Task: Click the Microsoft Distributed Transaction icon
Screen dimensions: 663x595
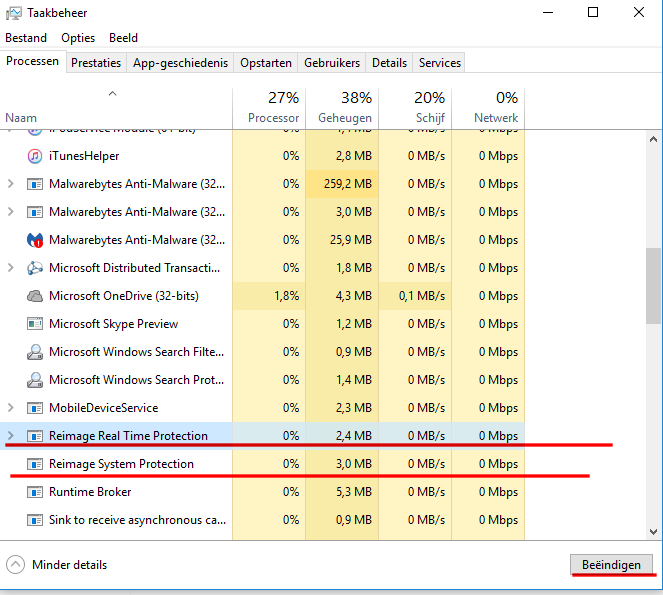Action: [x=35, y=268]
